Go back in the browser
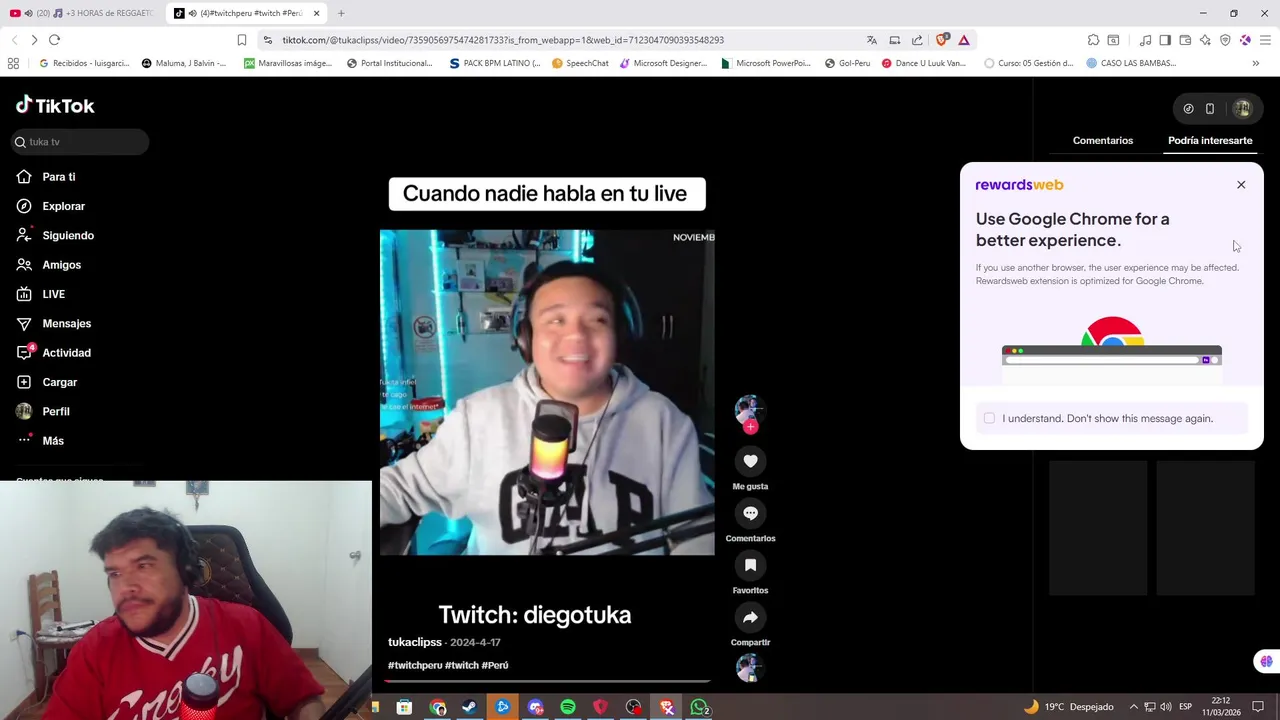The height and width of the screenshot is (720, 1280). click(14, 40)
